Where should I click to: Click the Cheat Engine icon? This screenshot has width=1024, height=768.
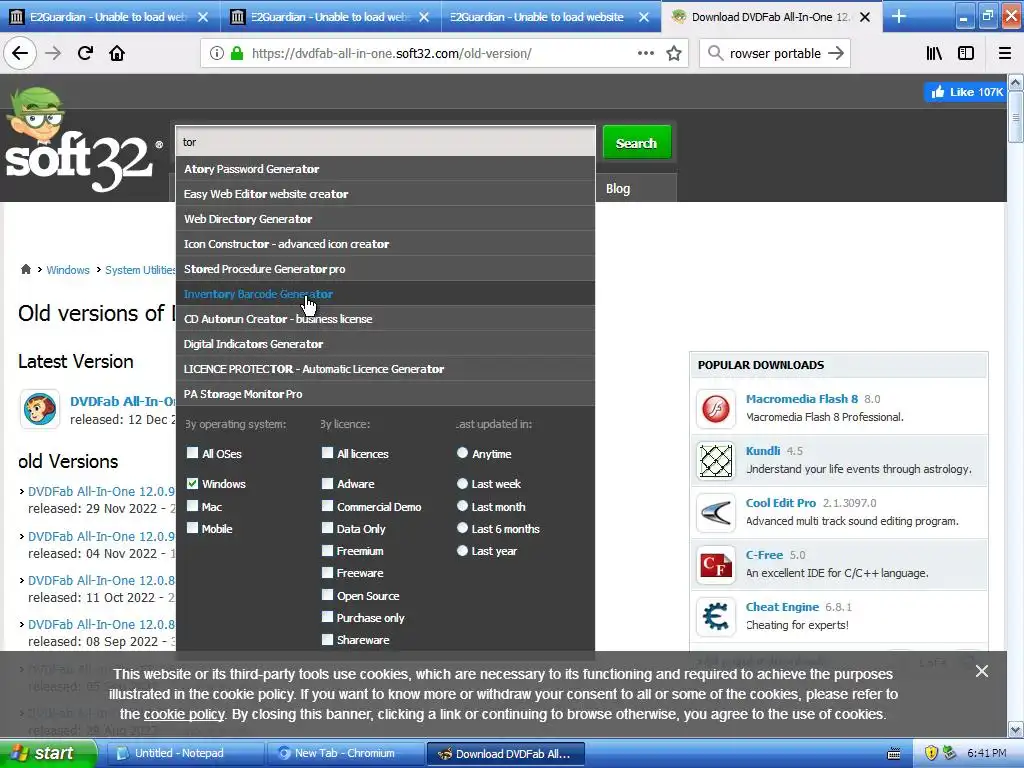(716, 617)
